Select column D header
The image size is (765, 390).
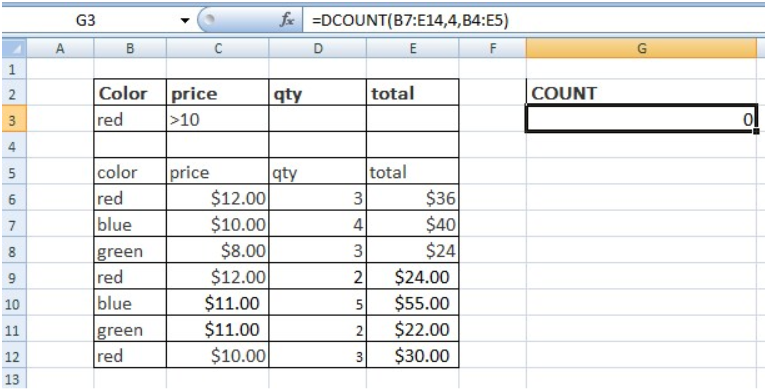318,48
